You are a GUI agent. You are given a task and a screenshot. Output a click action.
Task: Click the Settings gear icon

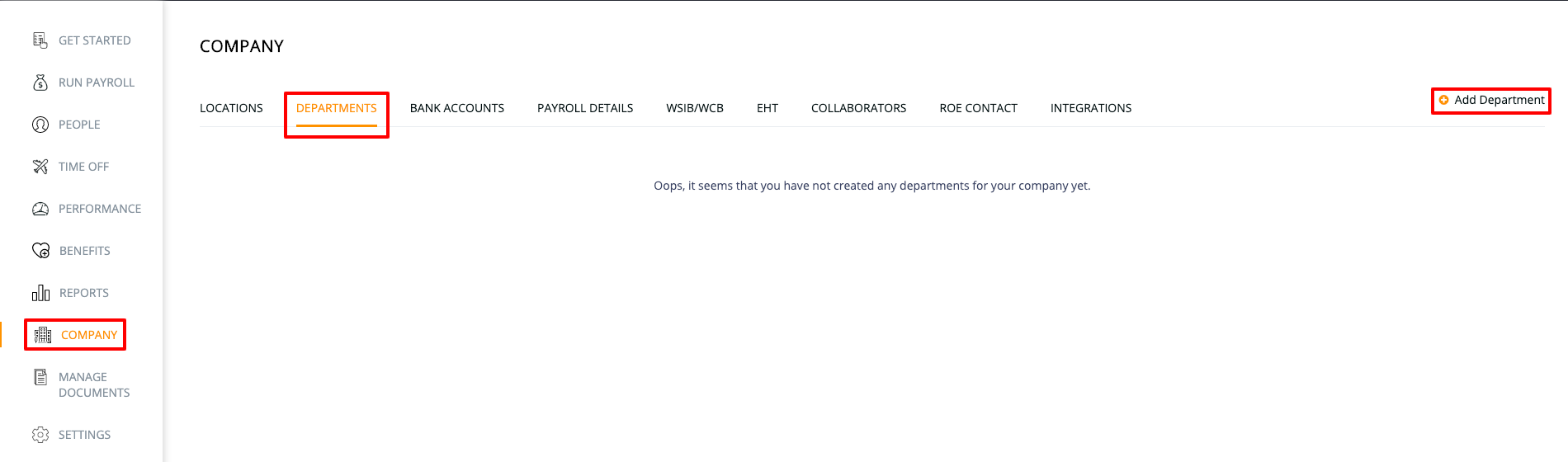pos(40,435)
